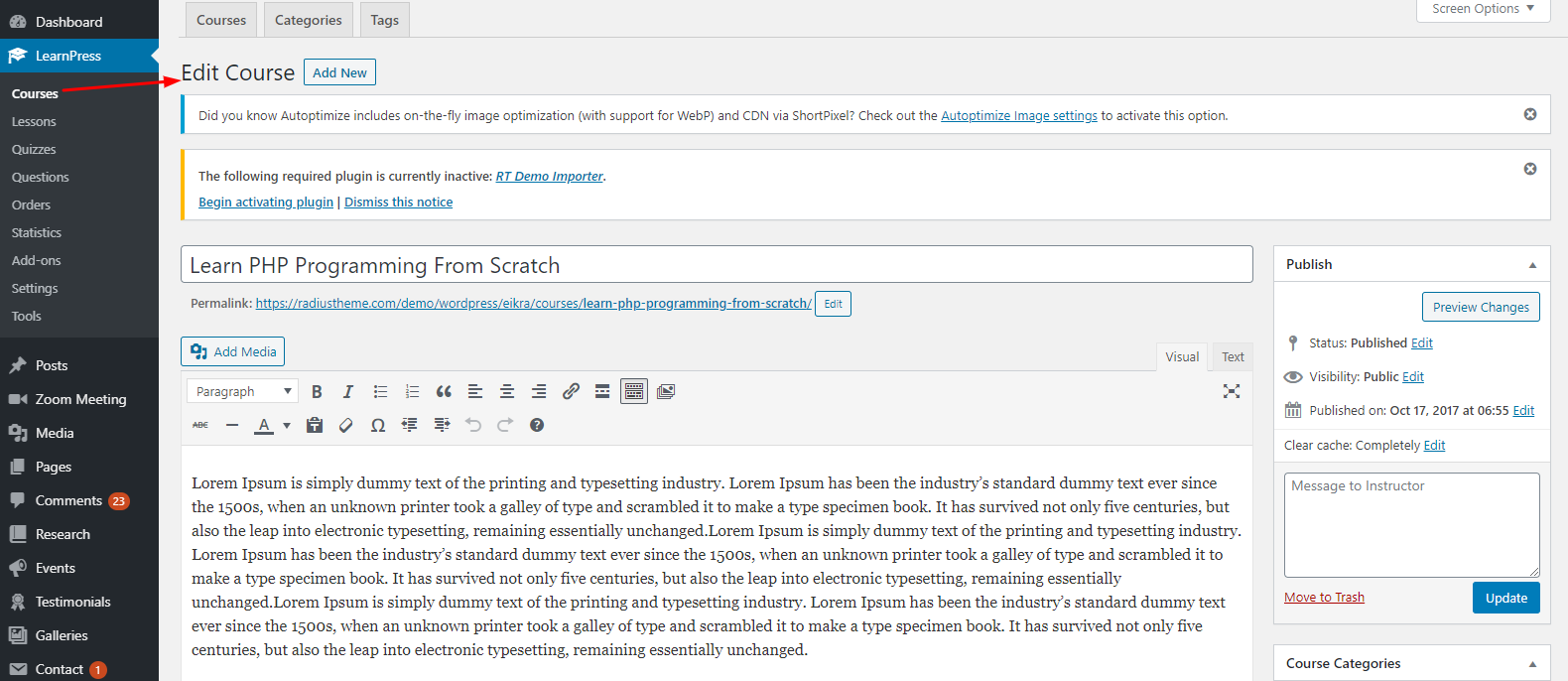Focus the Message to Instructor field
The width and height of the screenshot is (1568, 681).
tap(1411, 525)
